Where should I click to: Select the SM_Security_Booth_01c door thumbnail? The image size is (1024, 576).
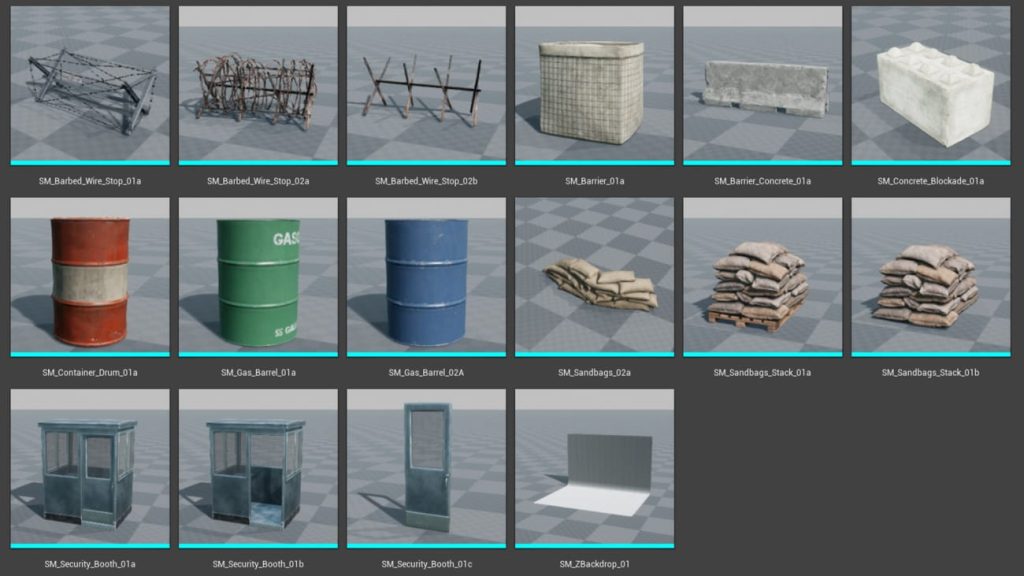[x=426, y=469]
